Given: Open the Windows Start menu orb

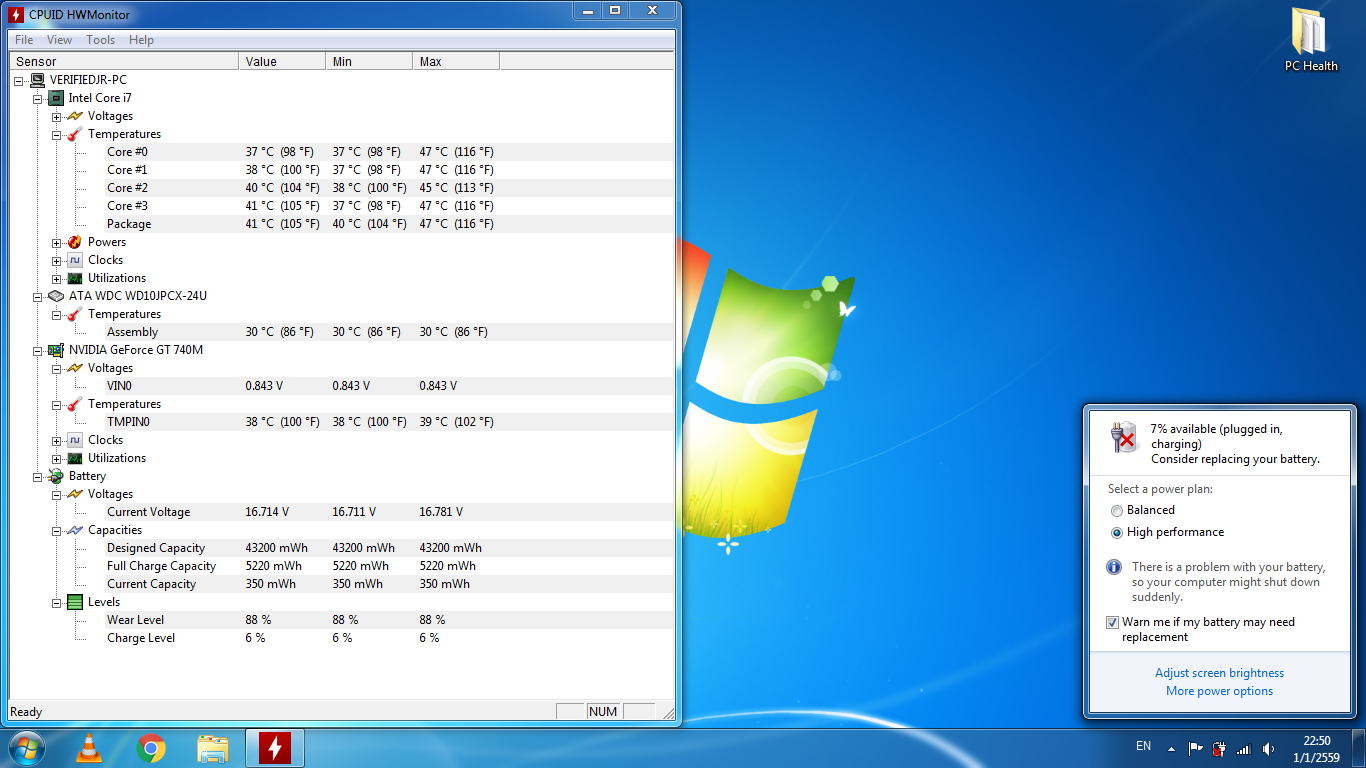Looking at the screenshot, I should pyautogui.click(x=27, y=748).
